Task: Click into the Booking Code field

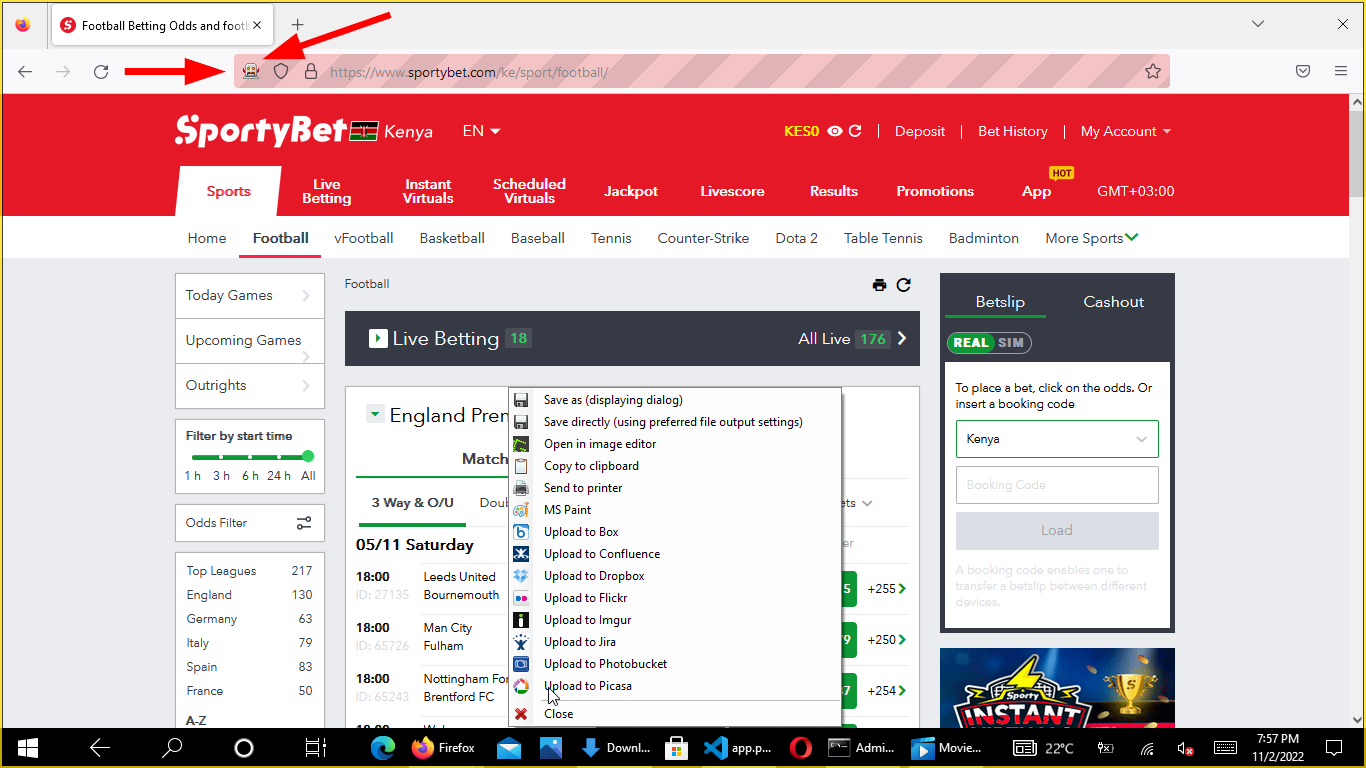Action: [x=1057, y=485]
